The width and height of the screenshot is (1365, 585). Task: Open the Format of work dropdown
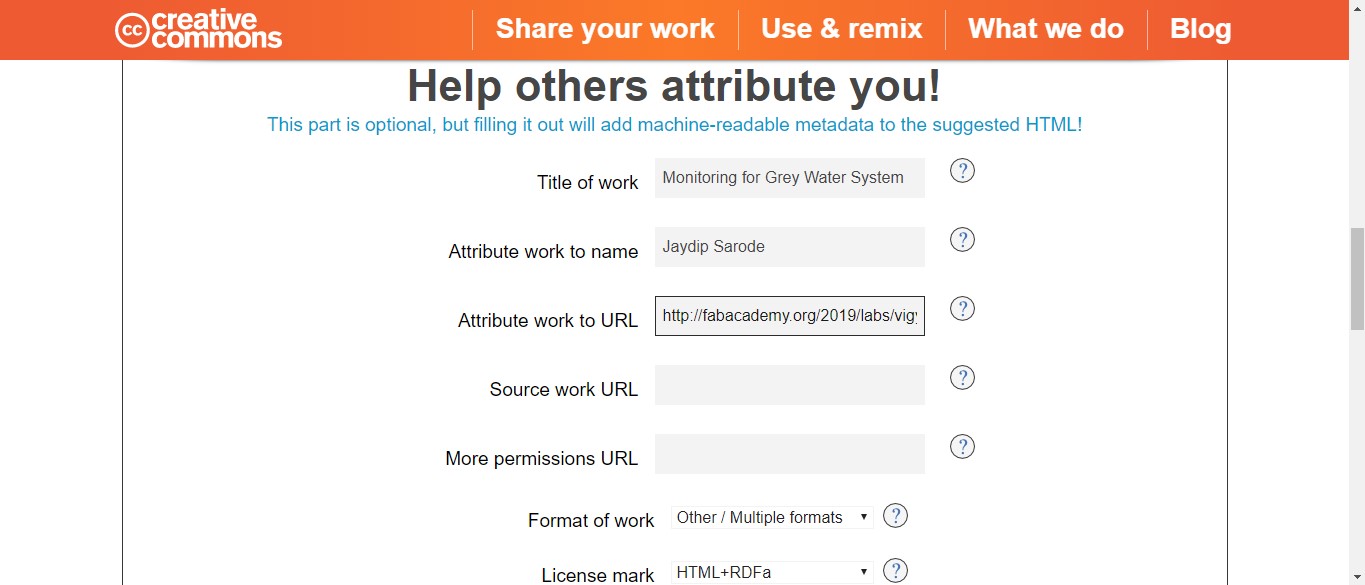pyautogui.click(x=772, y=518)
